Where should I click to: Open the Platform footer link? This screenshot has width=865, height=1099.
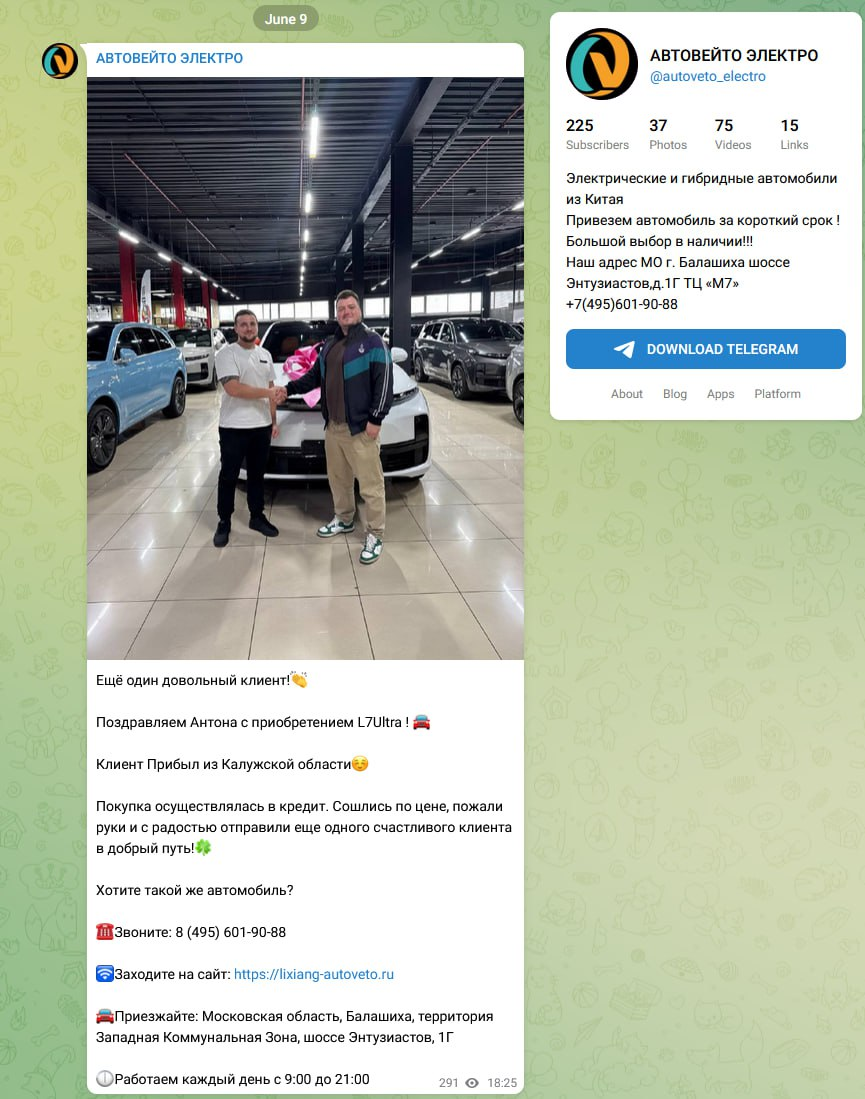(x=777, y=394)
